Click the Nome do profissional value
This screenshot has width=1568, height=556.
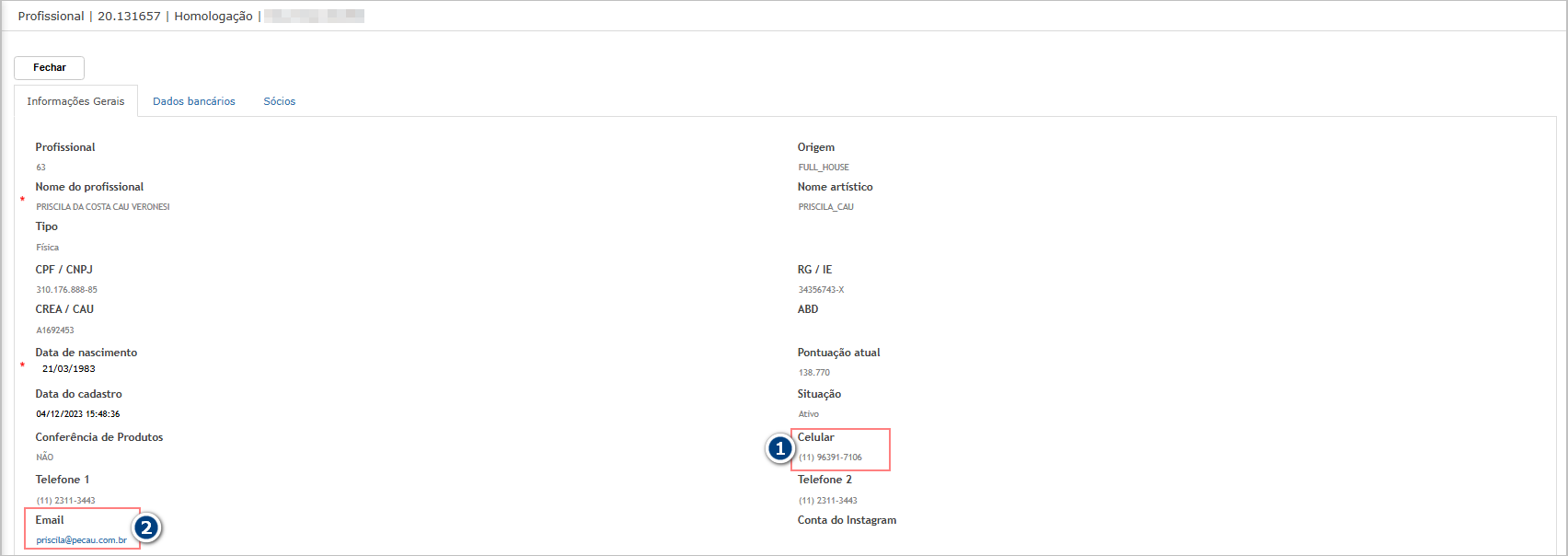[103, 207]
